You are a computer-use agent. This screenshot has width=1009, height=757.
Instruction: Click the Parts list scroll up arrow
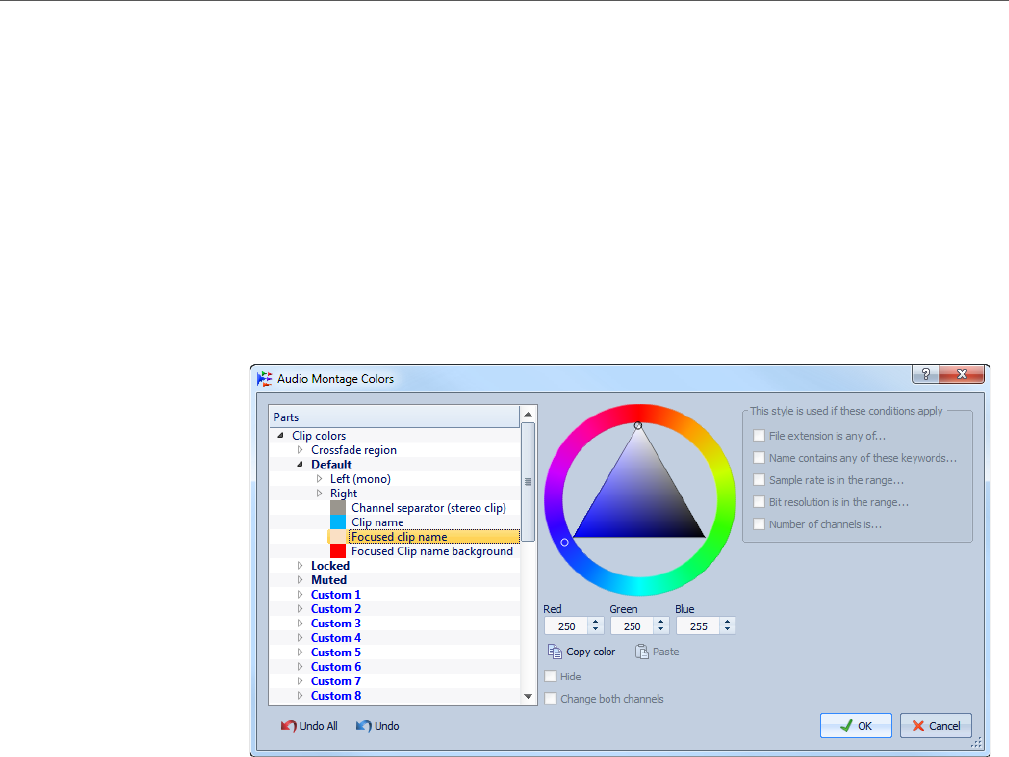pos(528,415)
